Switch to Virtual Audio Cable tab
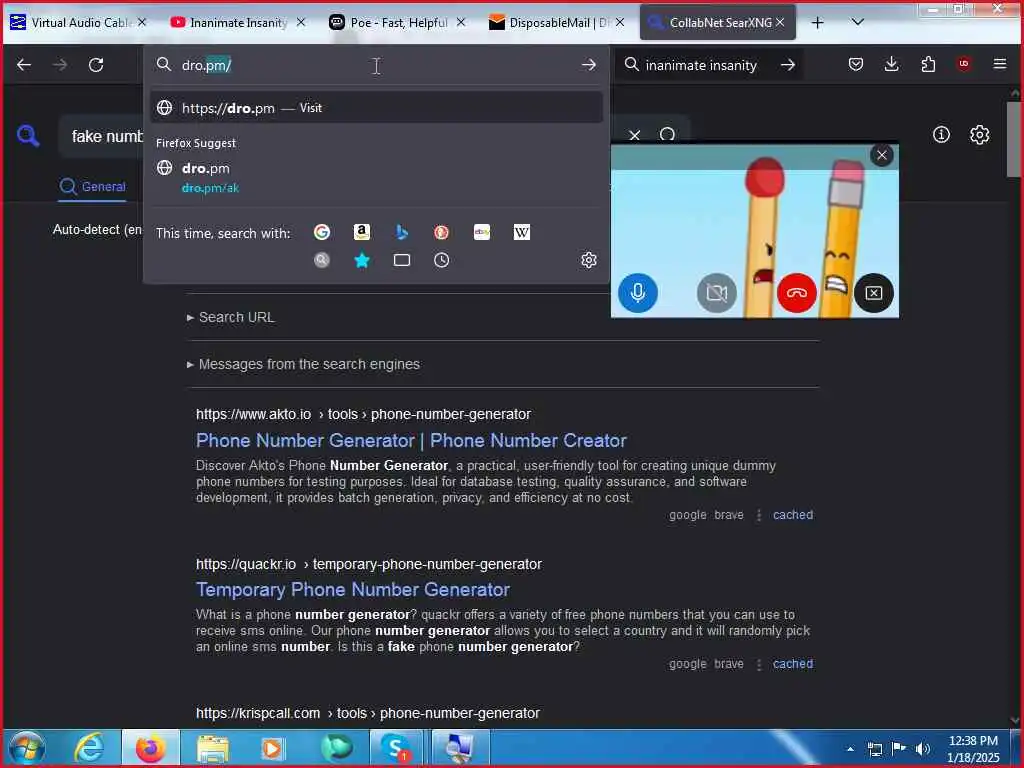The height and width of the screenshot is (768, 1024). (78, 23)
